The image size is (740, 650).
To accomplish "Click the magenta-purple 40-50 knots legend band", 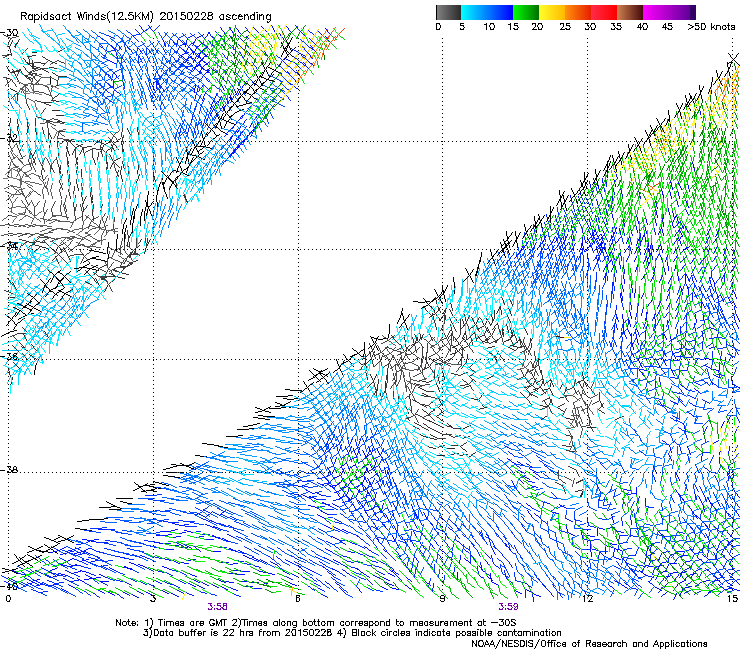I will tap(669, 12).
